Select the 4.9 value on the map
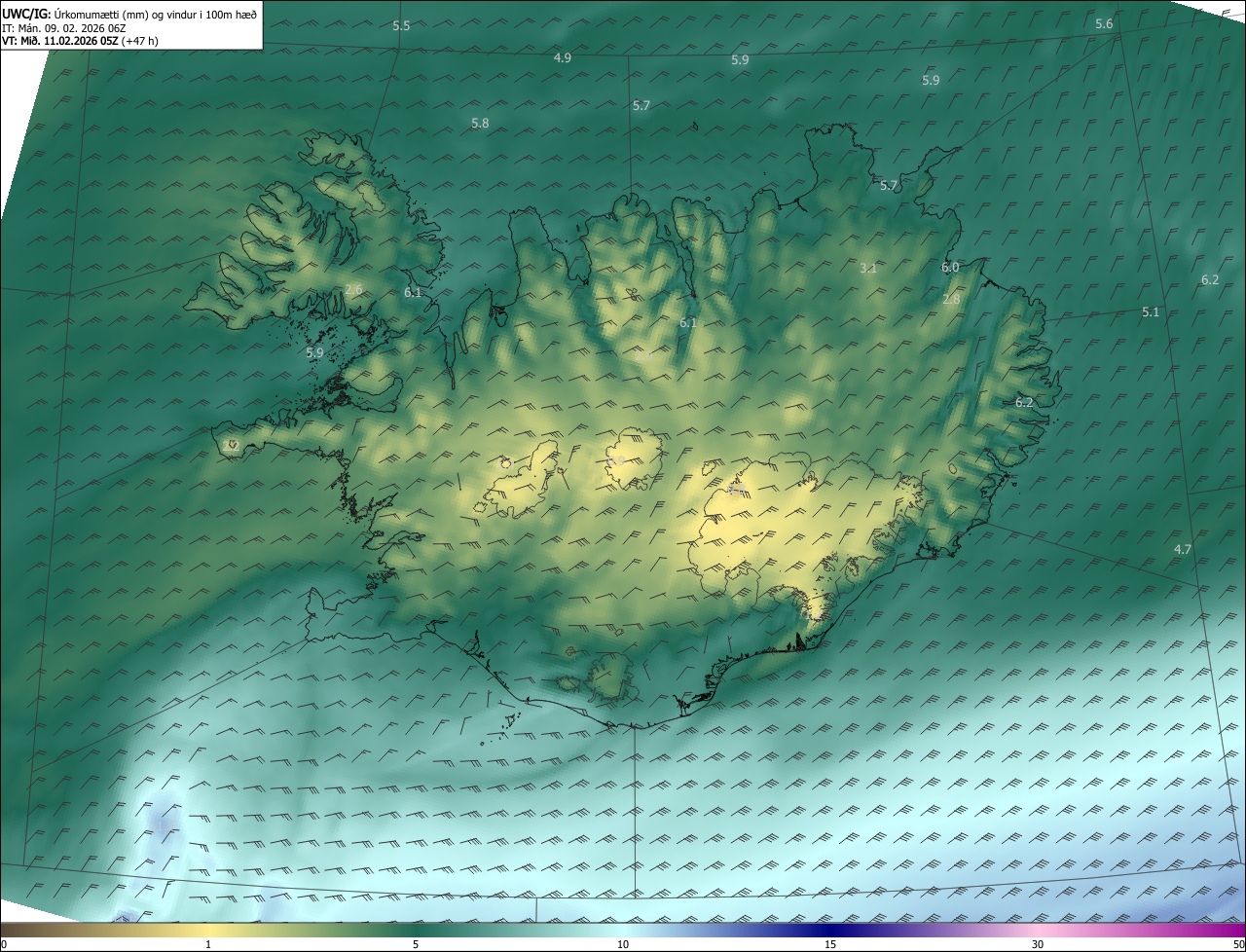1246x952 pixels. pyautogui.click(x=563, y=58)
